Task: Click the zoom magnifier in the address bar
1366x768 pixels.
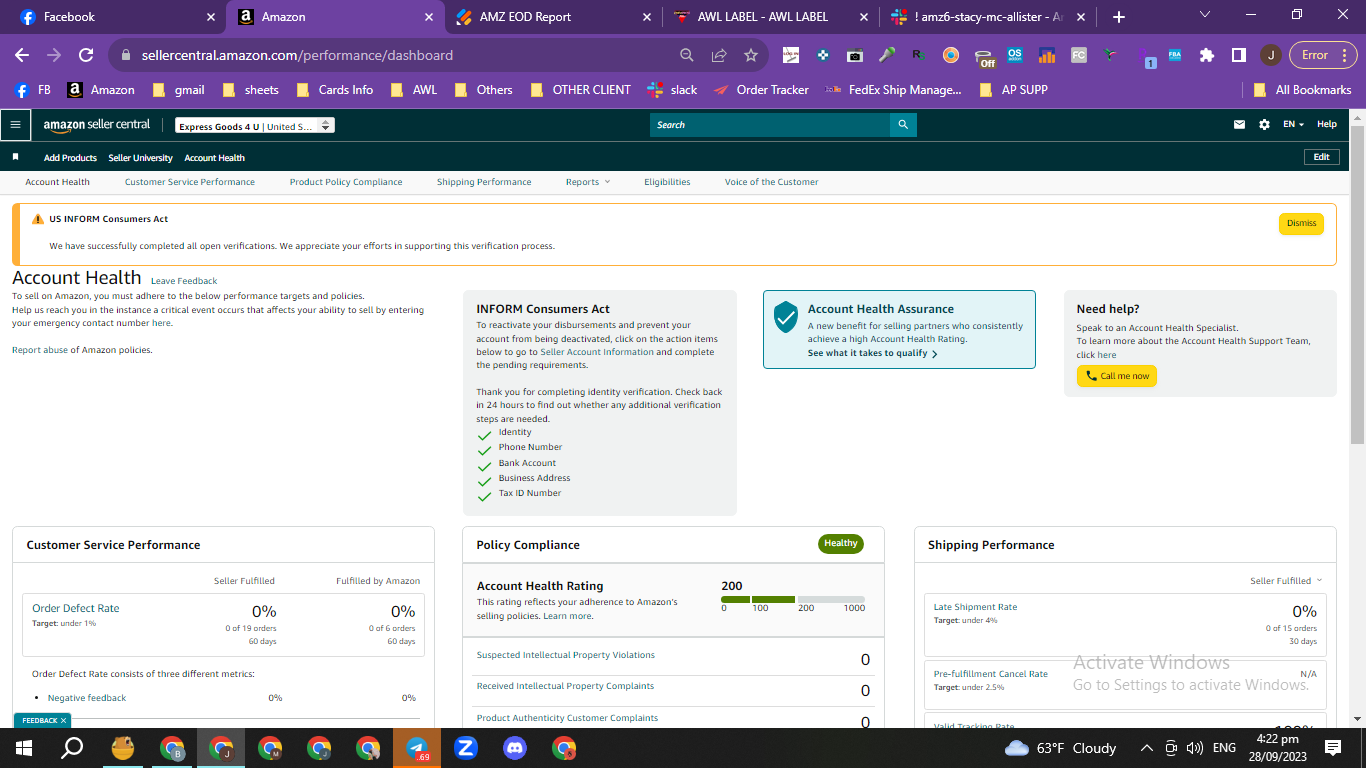Action: (x=687, y=55)
